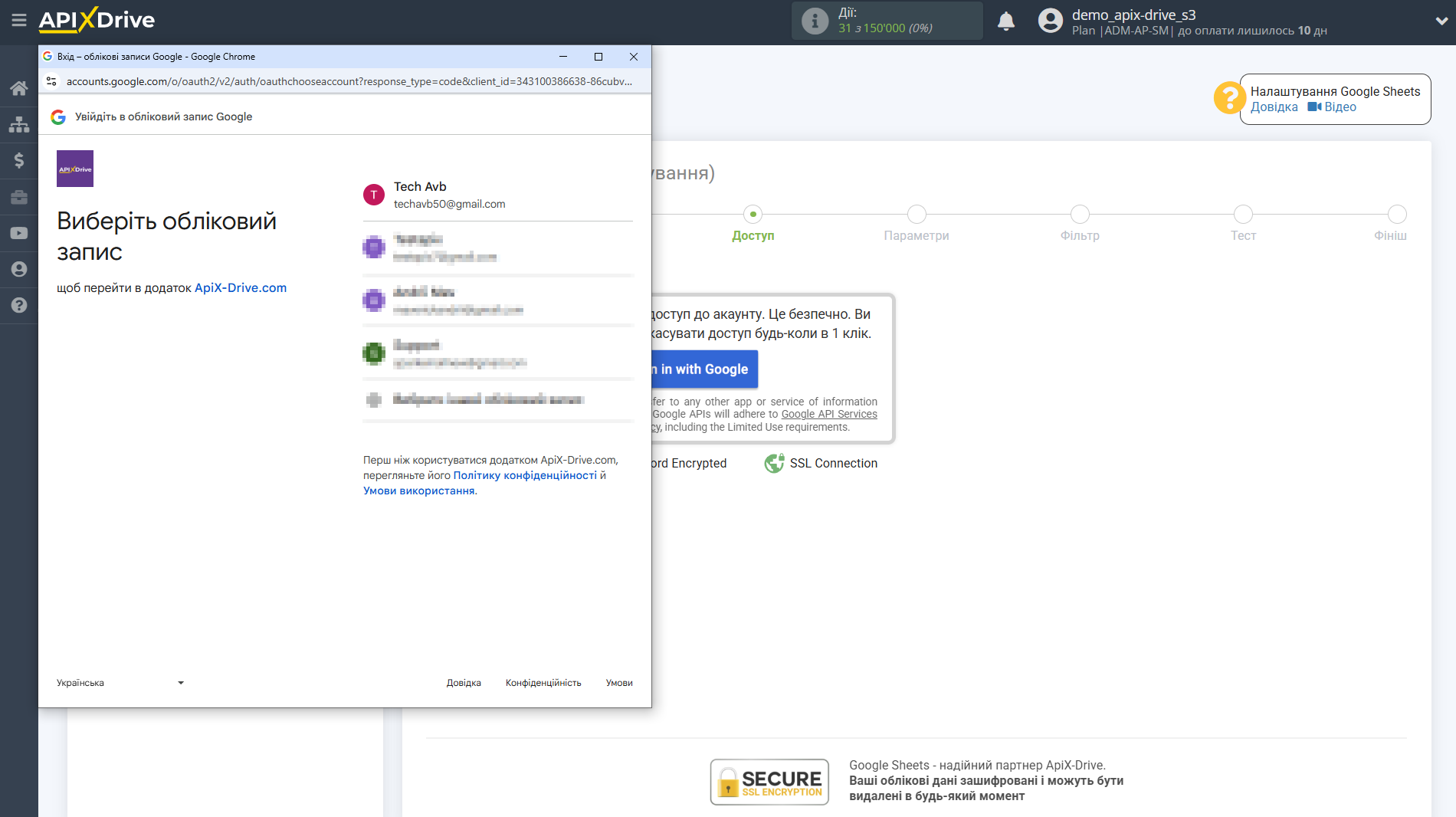The height and width of the screenshot is (817, 1456).
Task: Open Політику конфіденційності link
Action: (x=525, y=475)
